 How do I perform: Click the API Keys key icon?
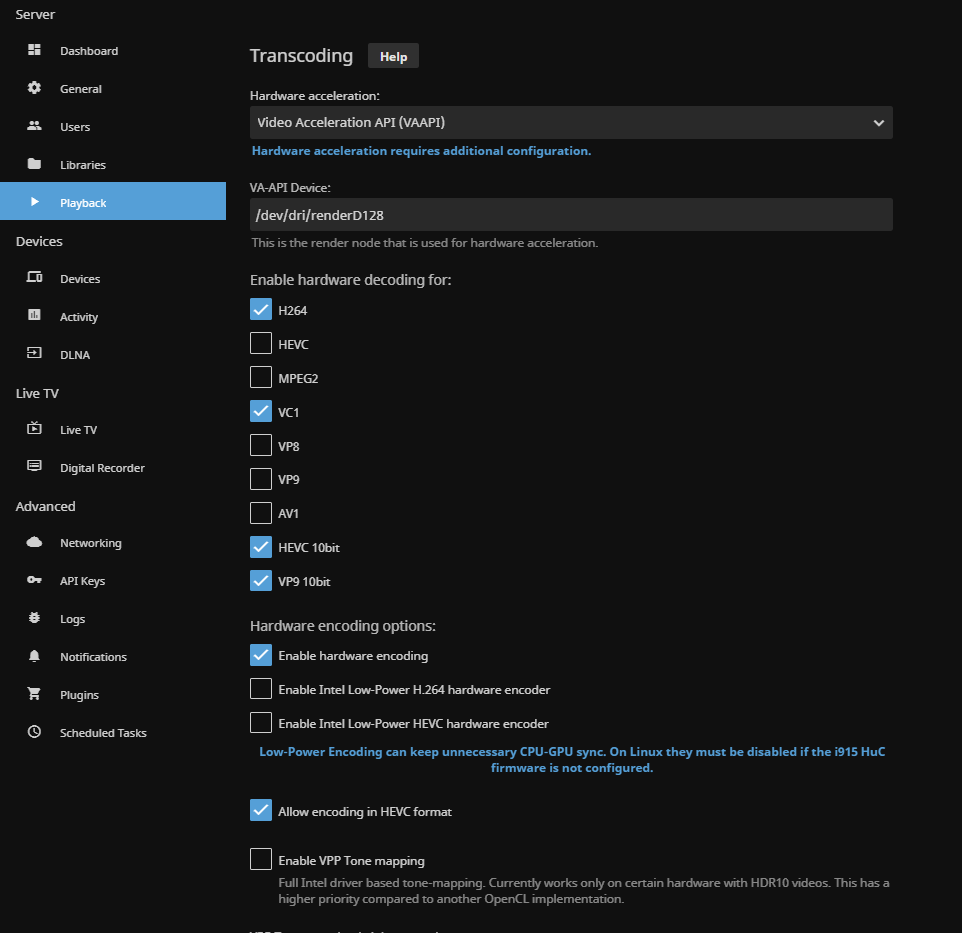(x=34, y=580)
